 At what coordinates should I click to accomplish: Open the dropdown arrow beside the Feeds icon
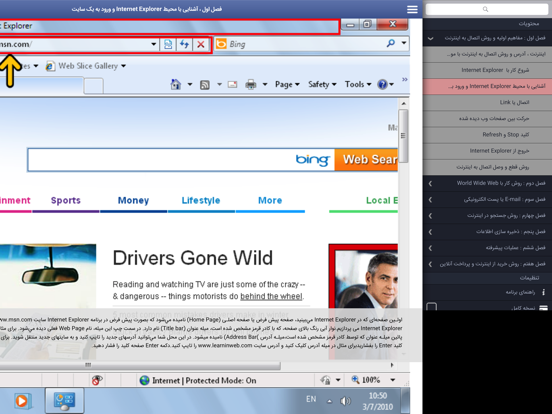pos(219,84)
